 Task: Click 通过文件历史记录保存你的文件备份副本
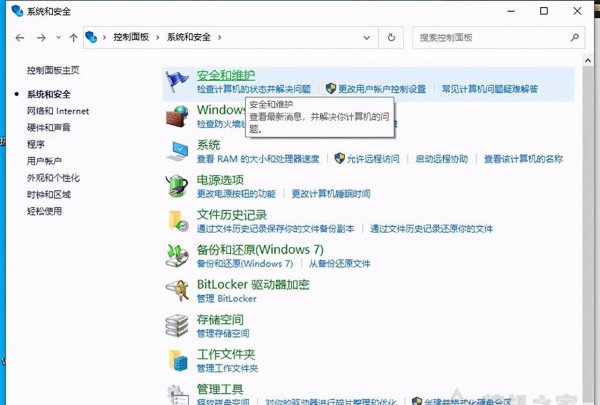[x=276, y=229]
